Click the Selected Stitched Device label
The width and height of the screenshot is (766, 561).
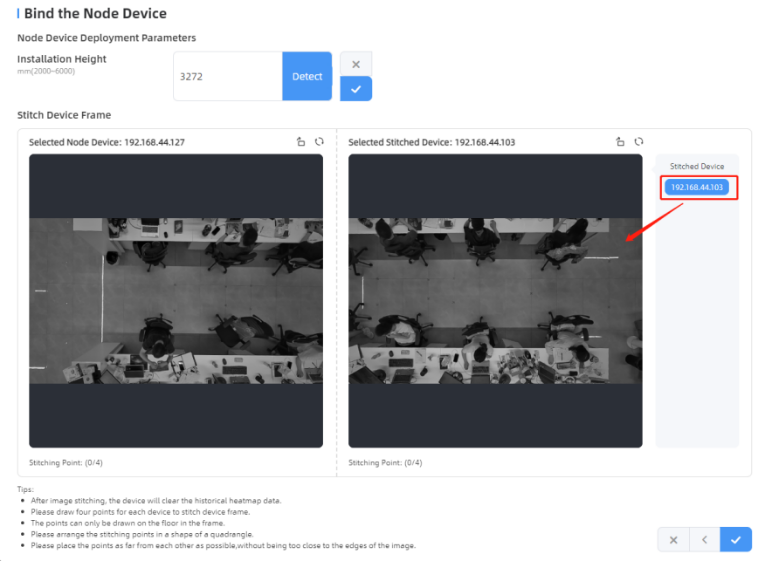click(431, 142)
